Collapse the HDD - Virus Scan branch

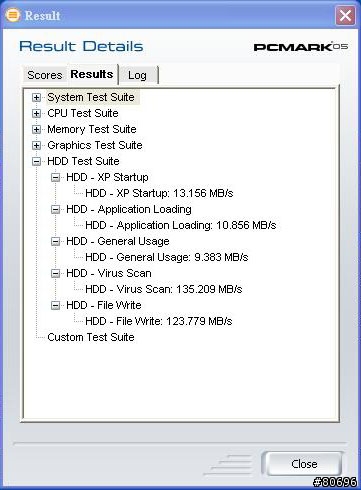pos(55,273)
